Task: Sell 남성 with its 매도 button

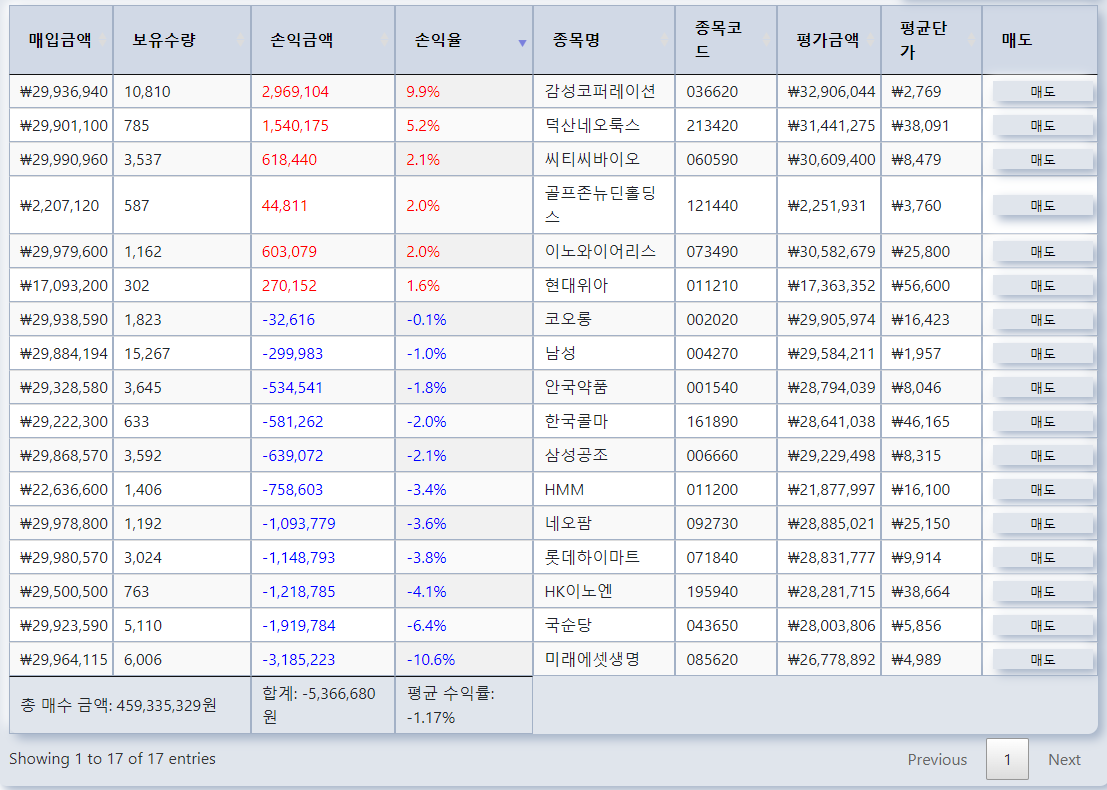Action: (x=1043, y=354)
